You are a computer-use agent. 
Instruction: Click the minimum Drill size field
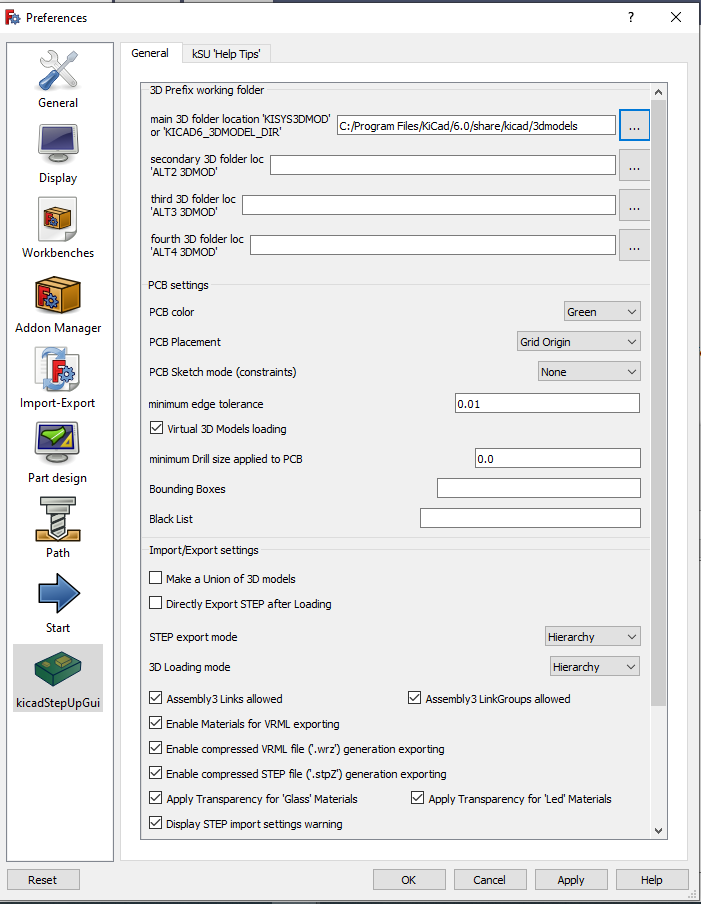[x=557, y=458]
